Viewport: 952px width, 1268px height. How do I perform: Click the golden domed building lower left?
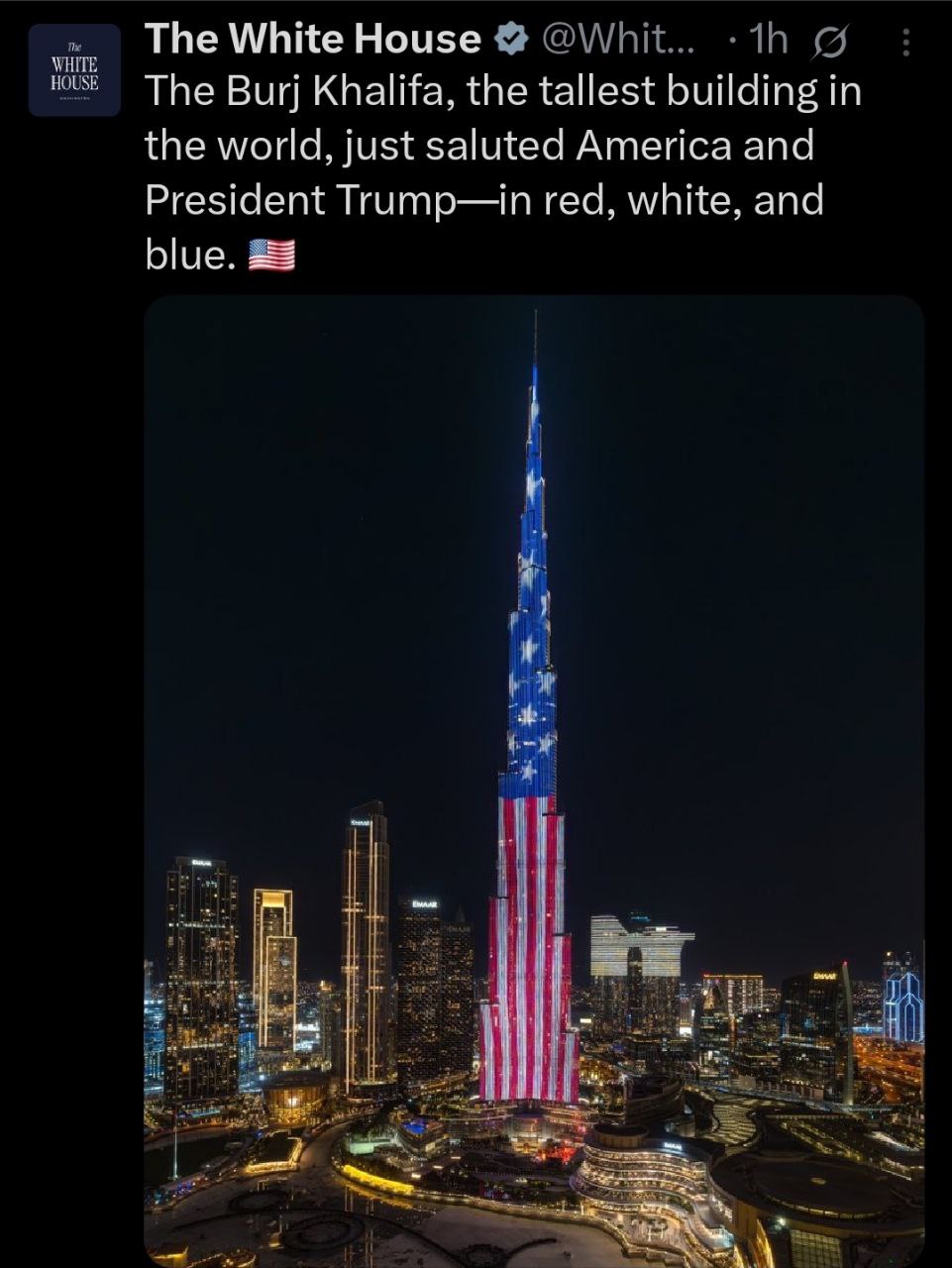296,1098
